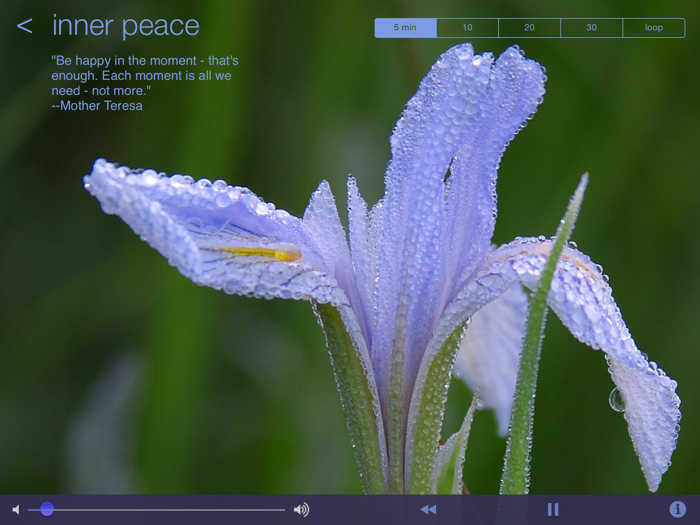Click the 'inner peace' title
This screenshot has width=700, height=525.
126,26
